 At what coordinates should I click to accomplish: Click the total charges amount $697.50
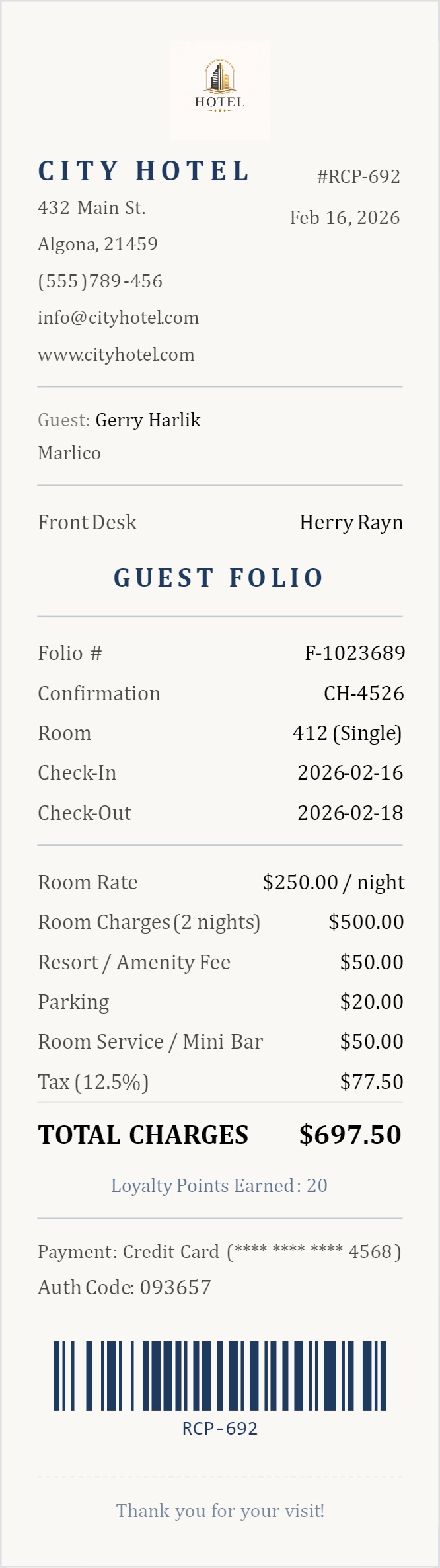tap(350, 1135)
